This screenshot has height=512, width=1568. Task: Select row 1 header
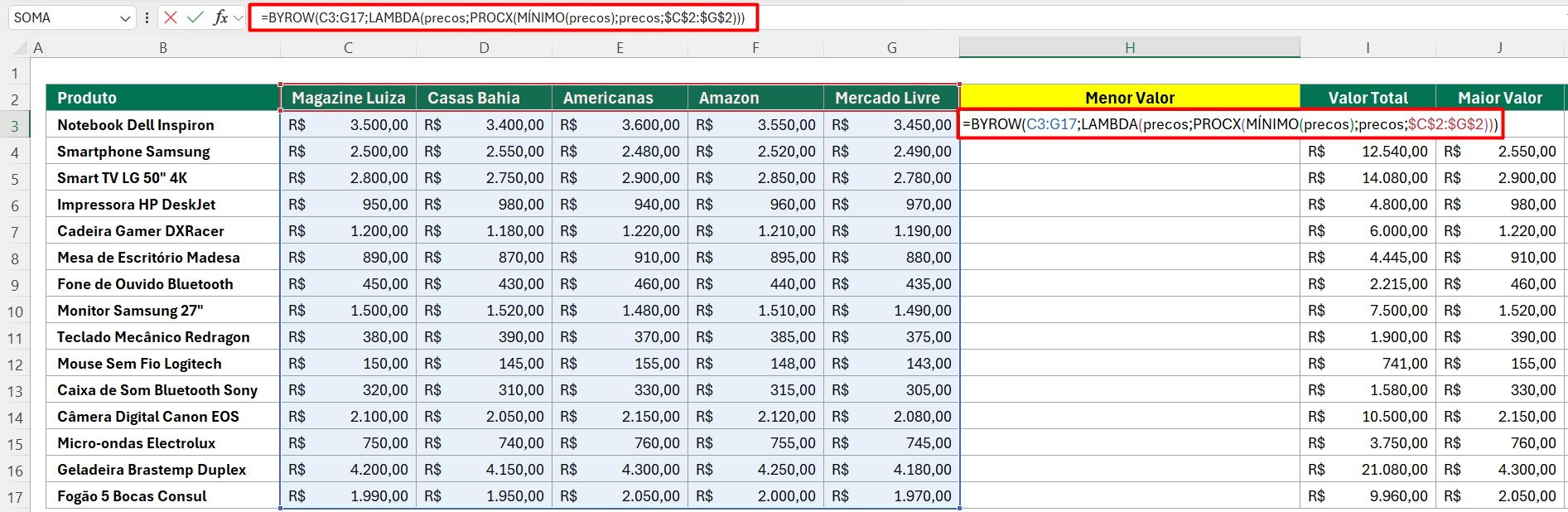(15, 73)
